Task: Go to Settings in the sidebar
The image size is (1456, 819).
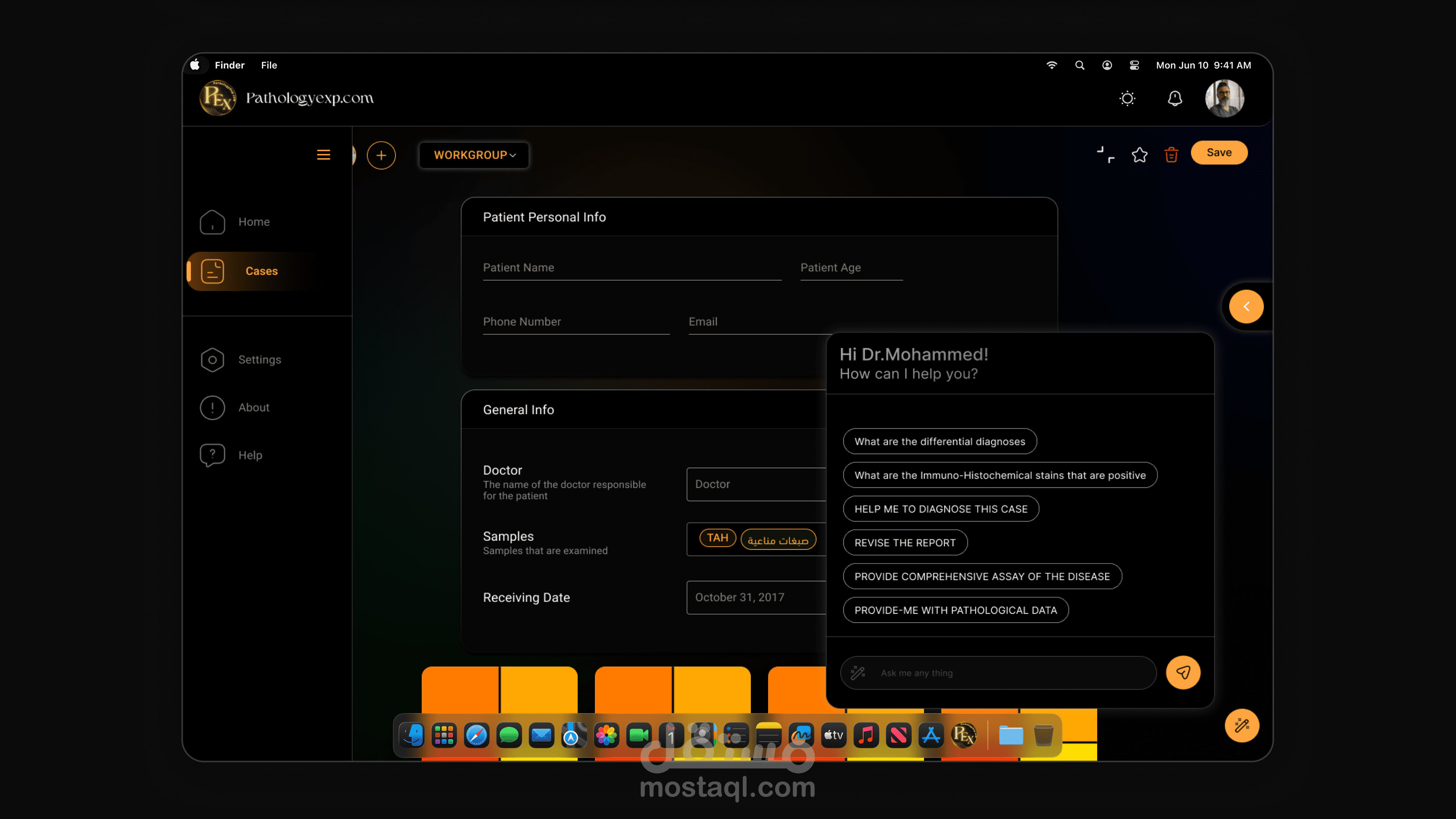Action: (x=259, y=359)
